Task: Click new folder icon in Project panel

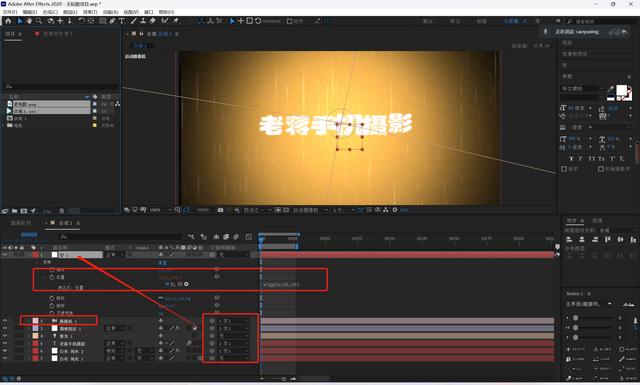Action: [x=14, y=211]
